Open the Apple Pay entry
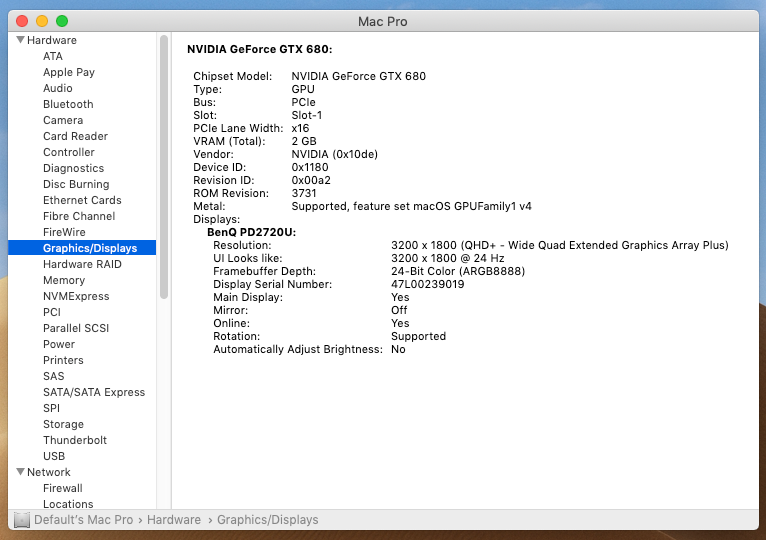This screenshot has height=540, width=766. pyautogui.click(x=69, y=72)
